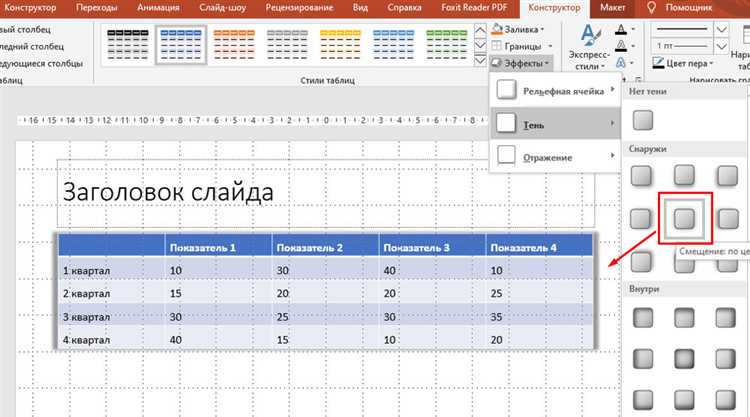The height and width of the screenshot is (417, 750).
Task: Pick inner shadow bottom-right preset under Внутри
Action: (x=726, y=400)
